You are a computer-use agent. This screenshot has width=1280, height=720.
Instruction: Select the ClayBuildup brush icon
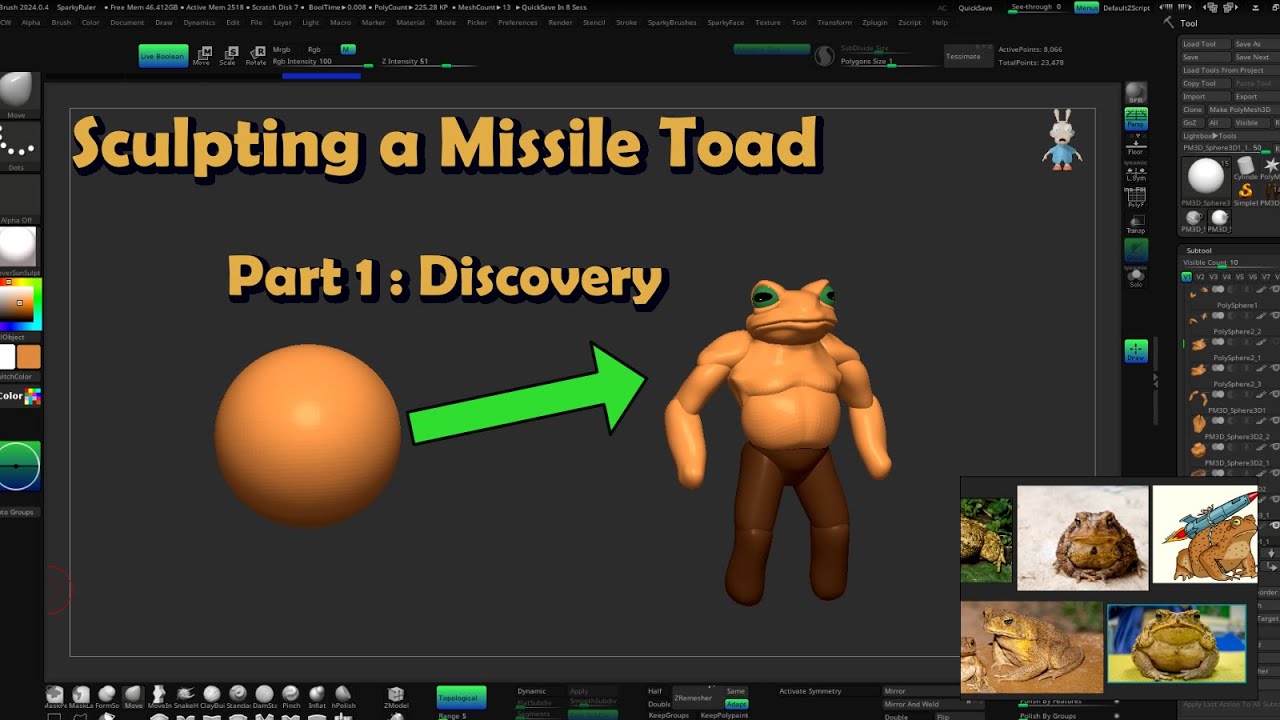click(212, 697)
